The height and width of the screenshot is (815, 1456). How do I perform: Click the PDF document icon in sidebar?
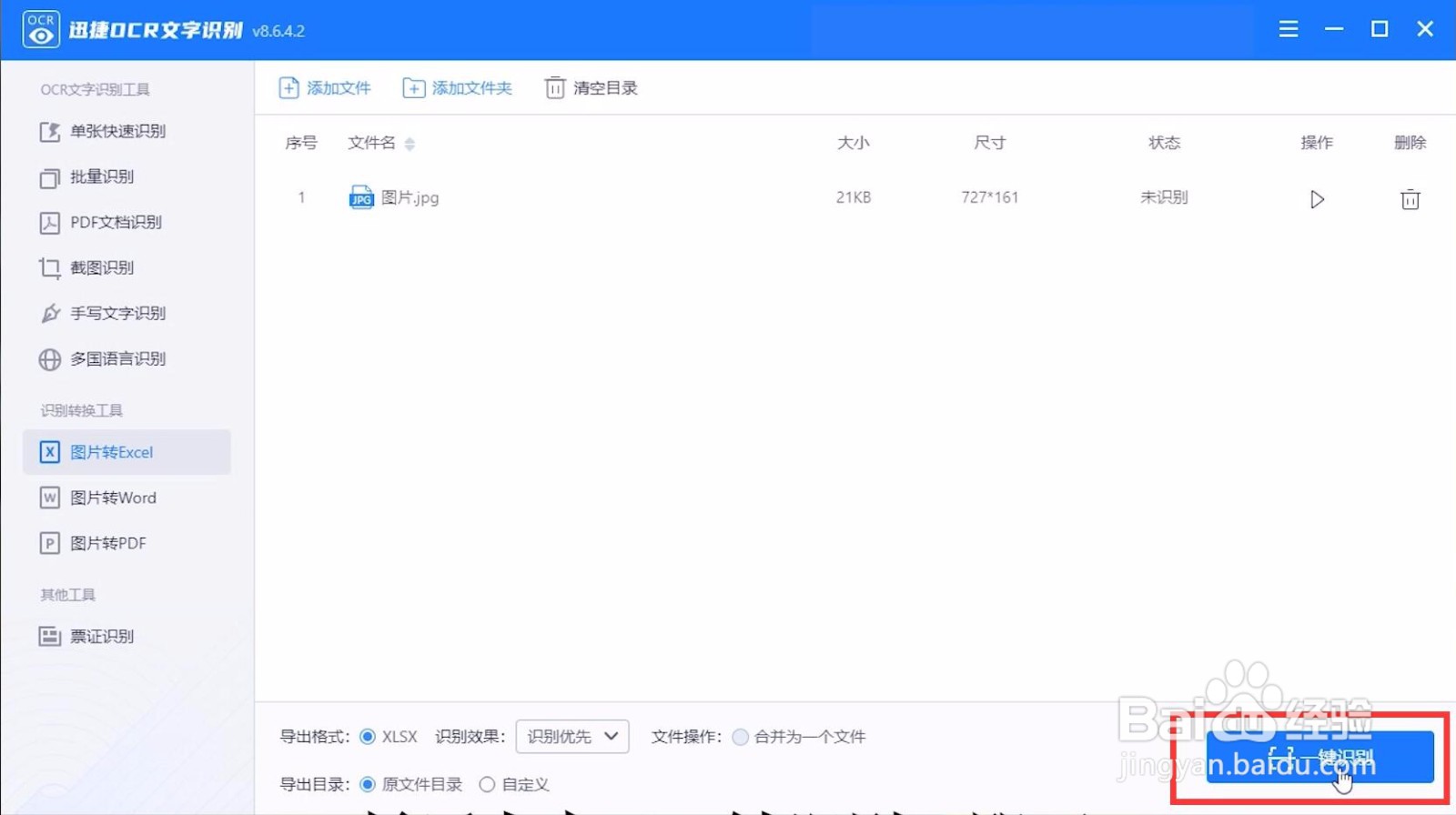50,222
